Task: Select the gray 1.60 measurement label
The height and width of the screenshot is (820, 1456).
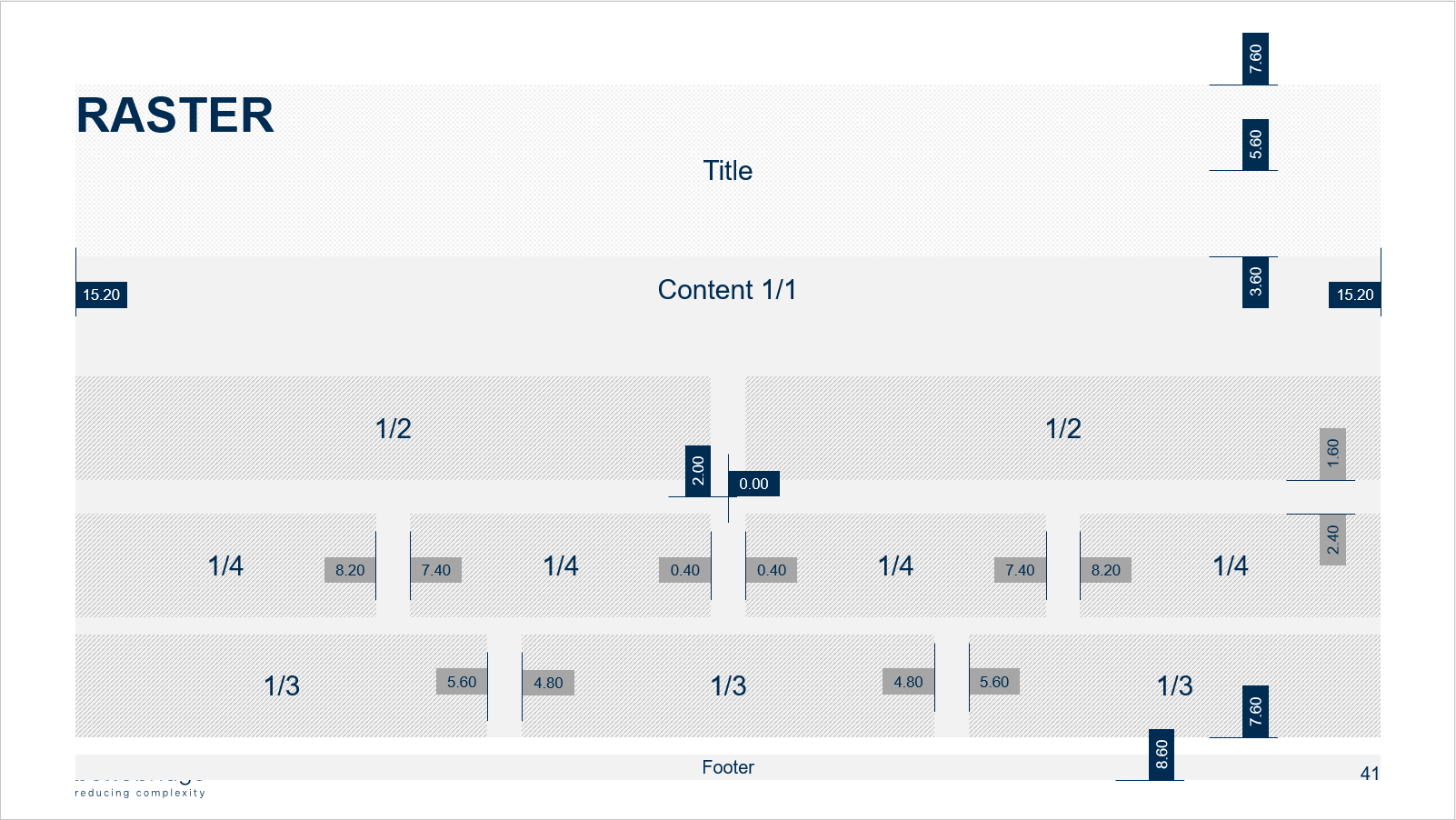Action: click(x=1332, y=454)
